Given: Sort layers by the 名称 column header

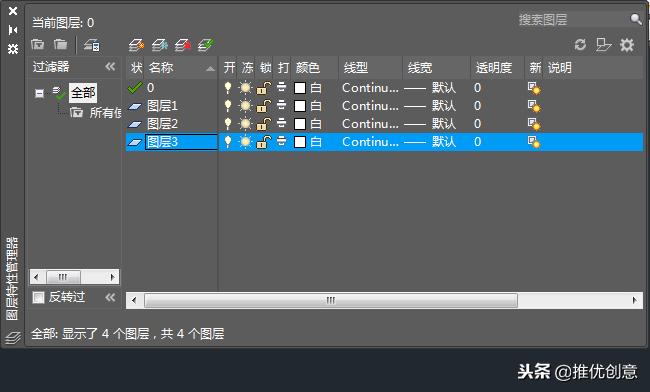Looking at the screenshot, I should coord(181,68).
